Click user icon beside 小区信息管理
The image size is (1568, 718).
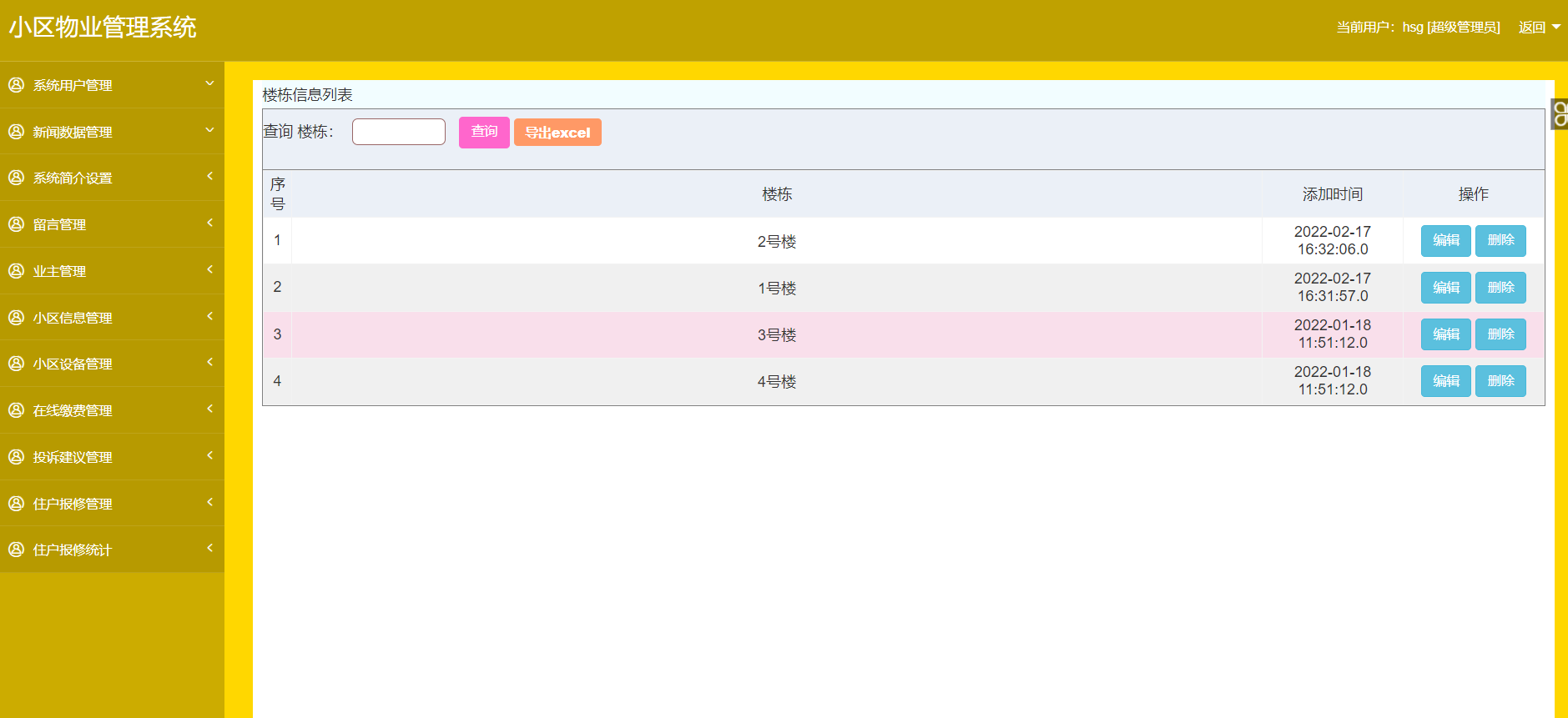coord(16,318)
